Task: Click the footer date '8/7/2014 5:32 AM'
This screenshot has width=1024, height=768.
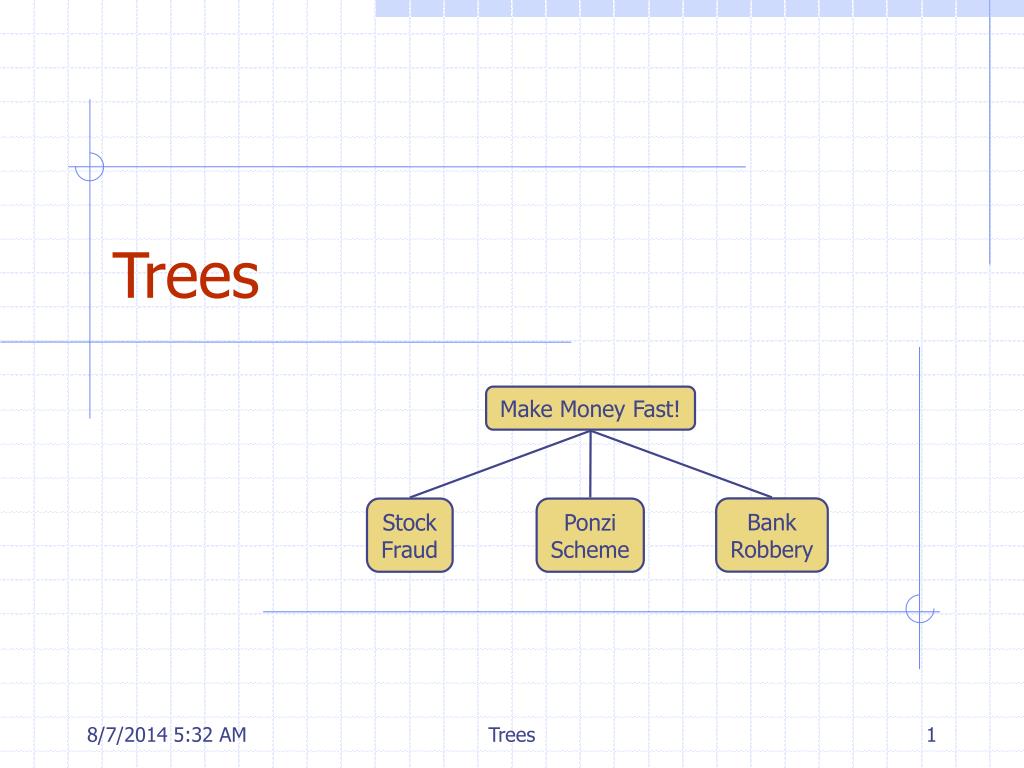Action: pos(167,735)
